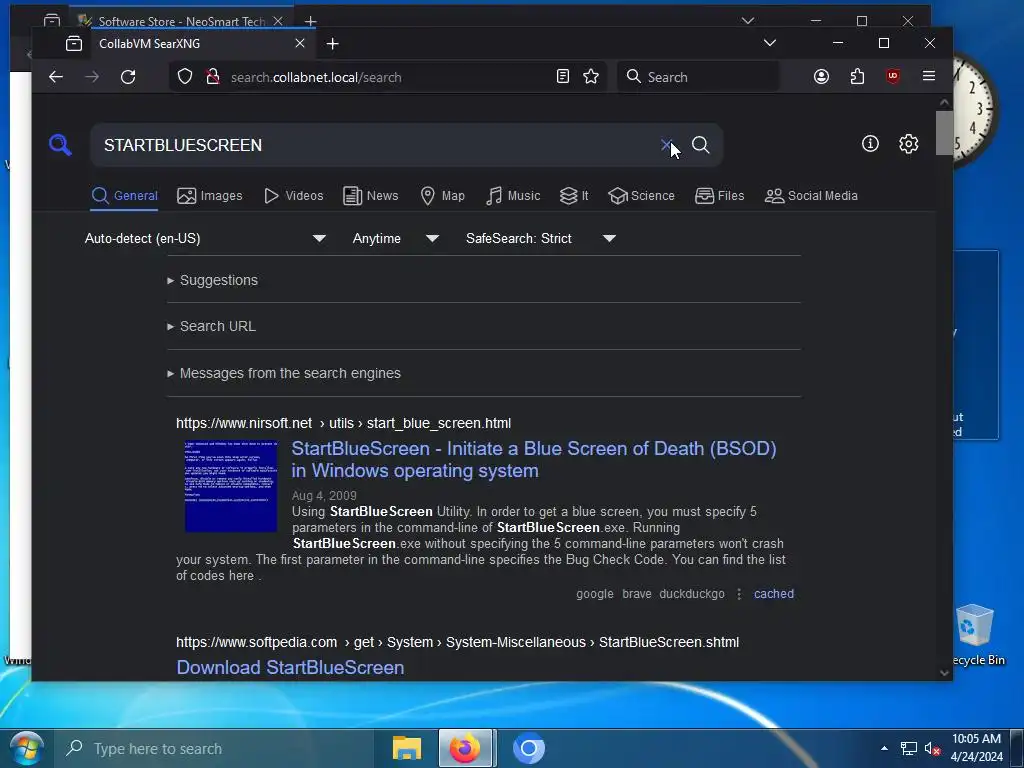The height and width of the screenshot is (768, 1024).
Task: Open the taskbar clock and date
Action: point(976,748)
